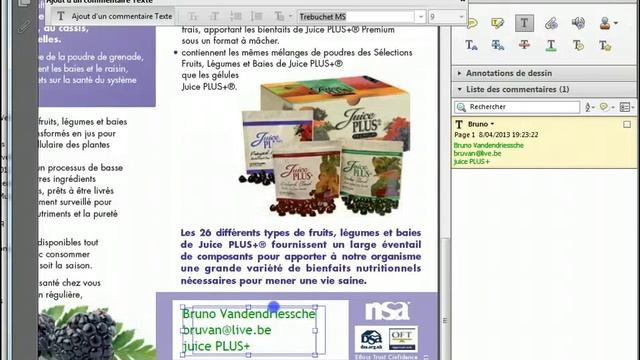The height and width of the screenshot is (360, 640).
Task: Open the filter comments dropdown
Action: coord(607,107)
